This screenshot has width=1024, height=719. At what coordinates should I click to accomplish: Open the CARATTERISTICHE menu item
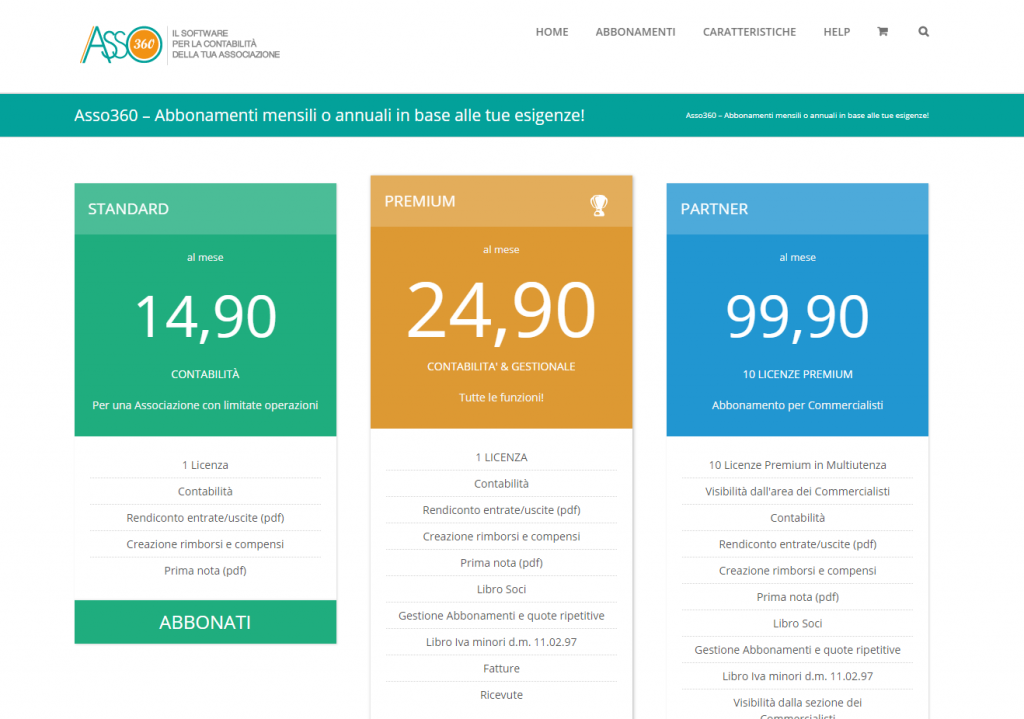tap(749, 32)
